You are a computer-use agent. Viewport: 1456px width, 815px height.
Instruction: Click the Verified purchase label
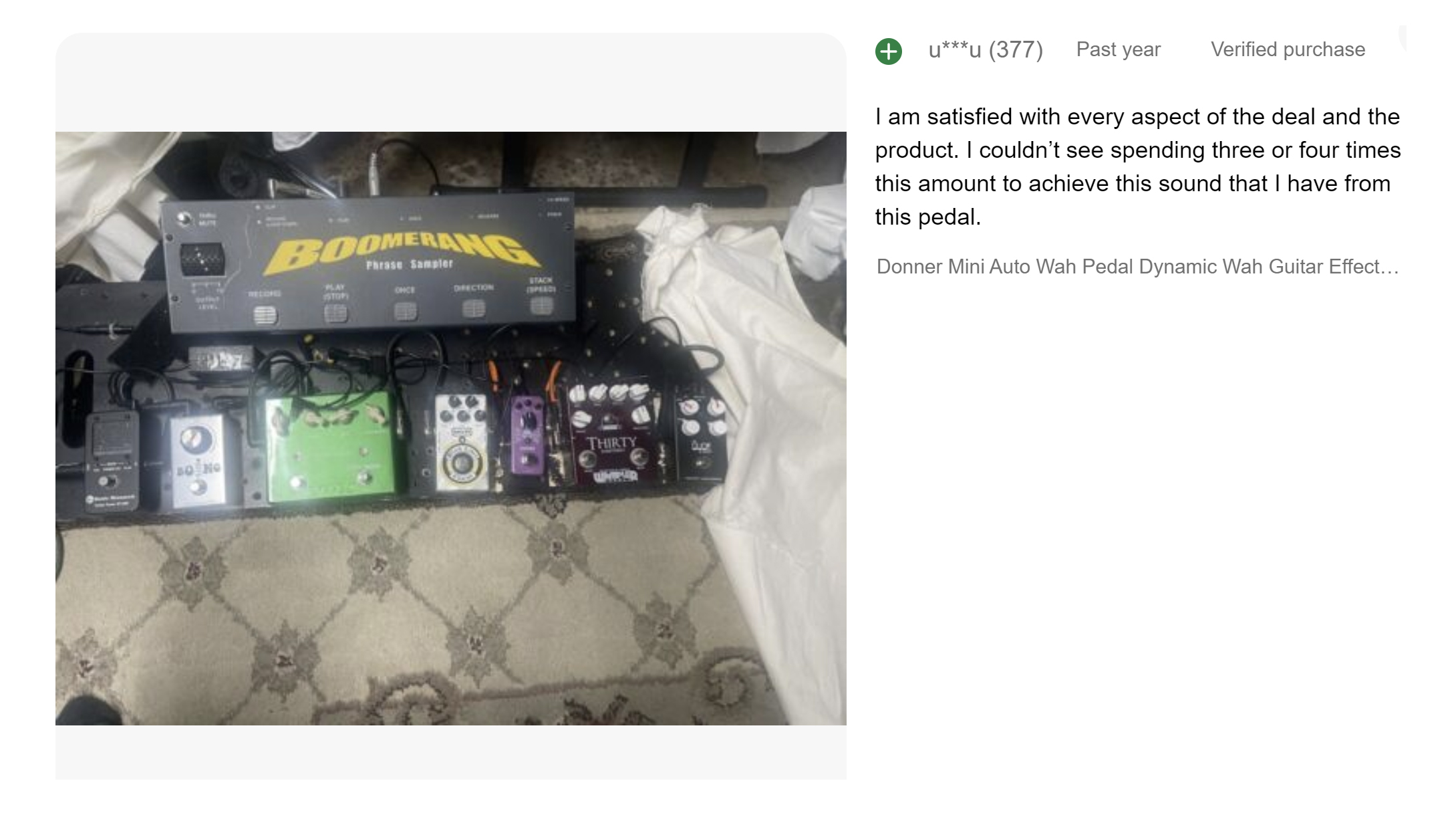[1288, 49]
